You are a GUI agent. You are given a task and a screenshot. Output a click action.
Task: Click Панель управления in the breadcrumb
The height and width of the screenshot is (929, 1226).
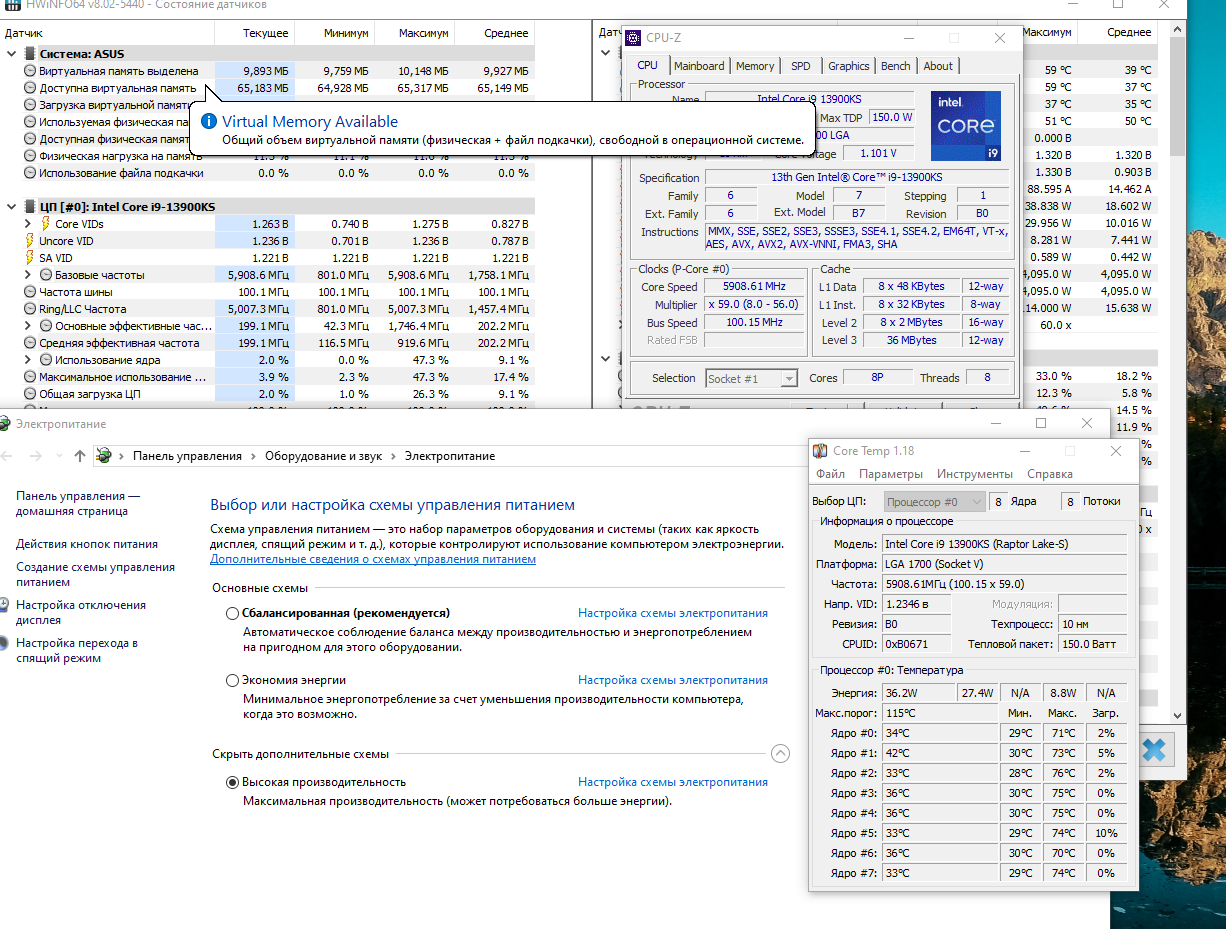pos(187,456)
